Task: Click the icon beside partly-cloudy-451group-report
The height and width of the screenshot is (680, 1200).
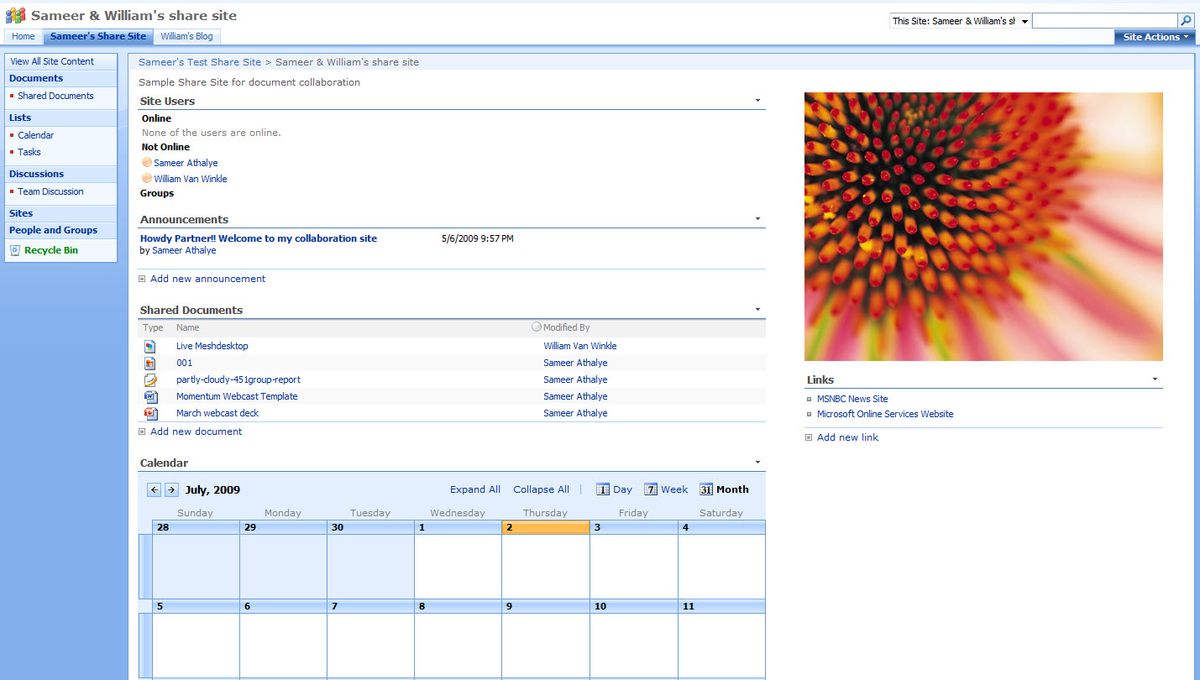Action: 152,379
